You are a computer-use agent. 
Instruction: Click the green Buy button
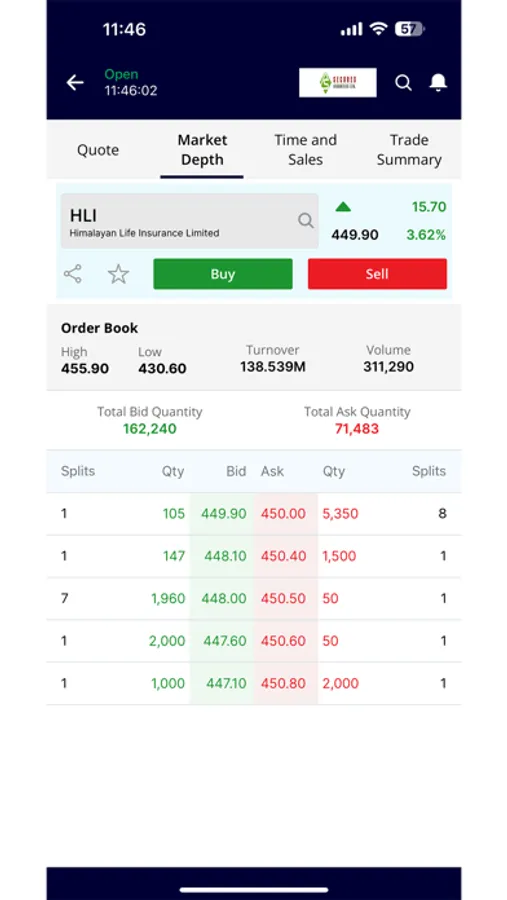click(x=223, y=274)
